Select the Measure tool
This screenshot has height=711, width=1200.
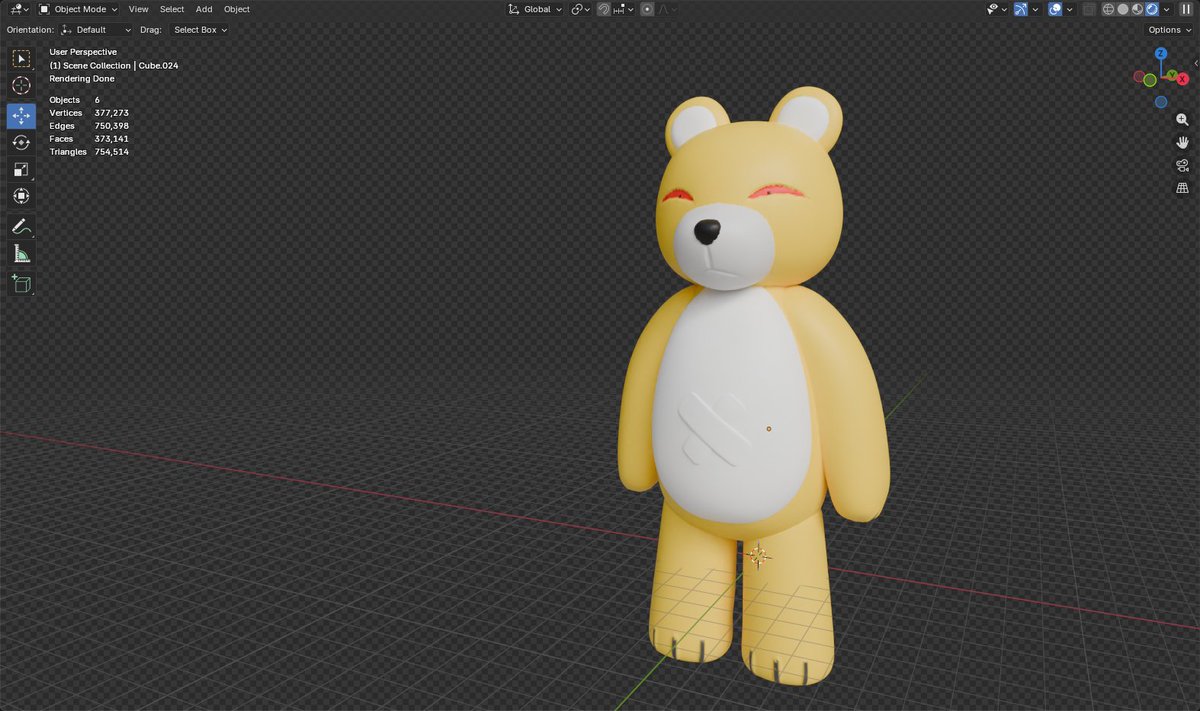point(21,254)
